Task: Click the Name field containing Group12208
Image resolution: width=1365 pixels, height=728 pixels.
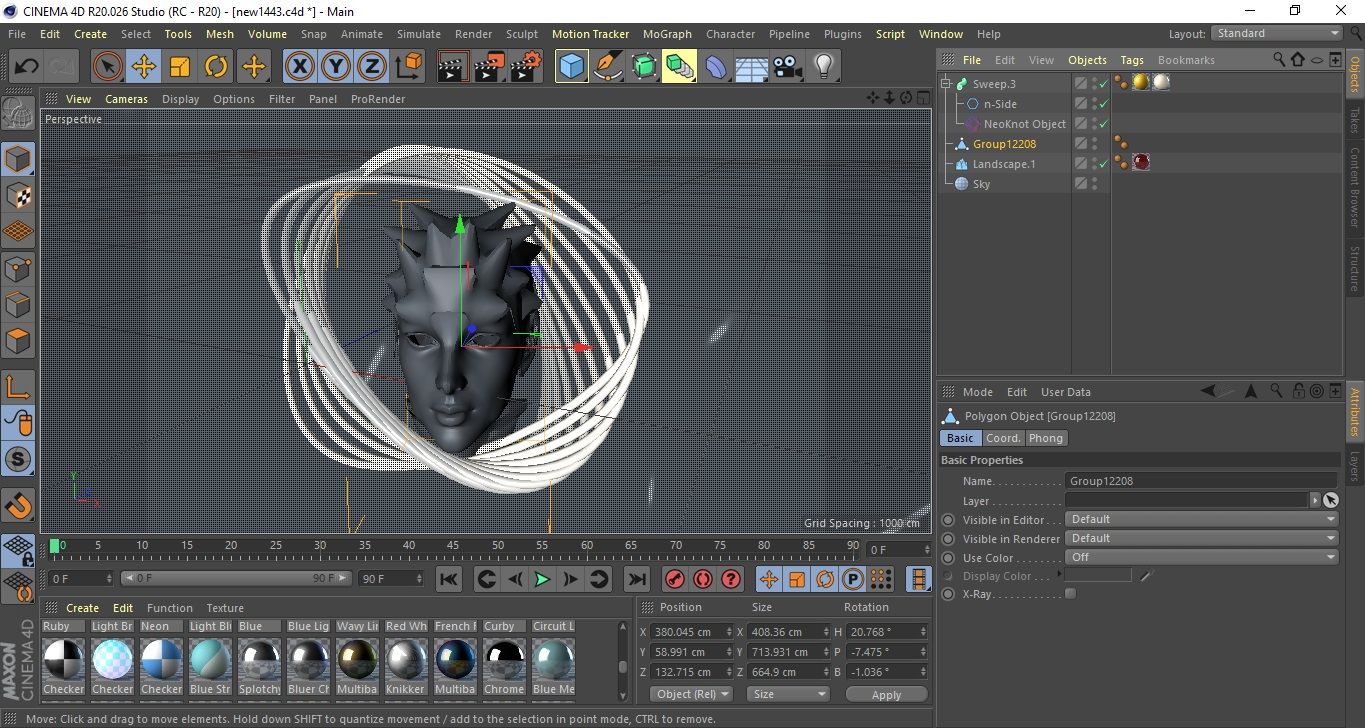Action: pyautogui.click(x=1200, y=481)
